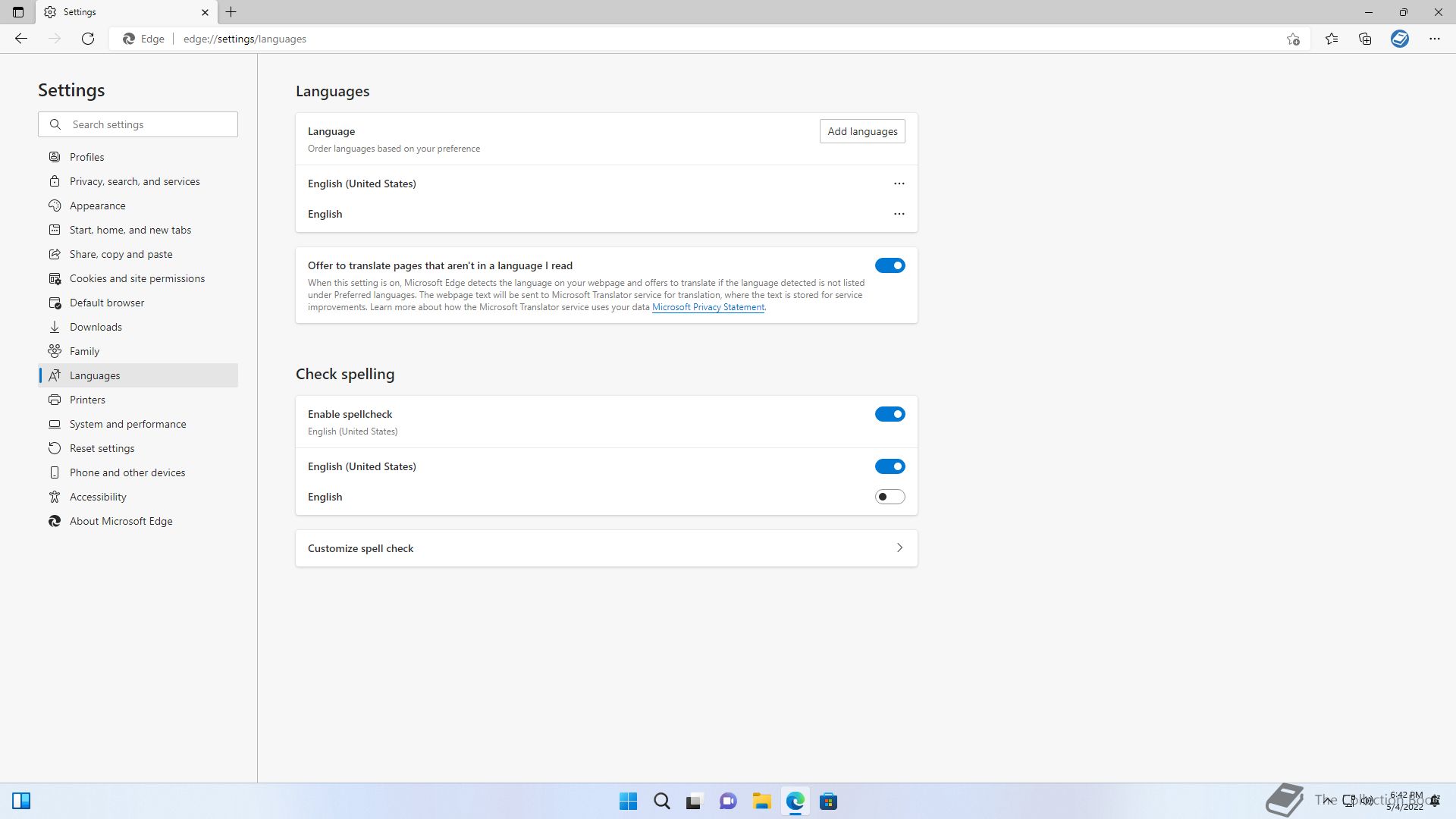The image size is (1456, 819).
Task: Open Edge Settings and more ellipsis menu
Action: click(x=1435, y=39)
